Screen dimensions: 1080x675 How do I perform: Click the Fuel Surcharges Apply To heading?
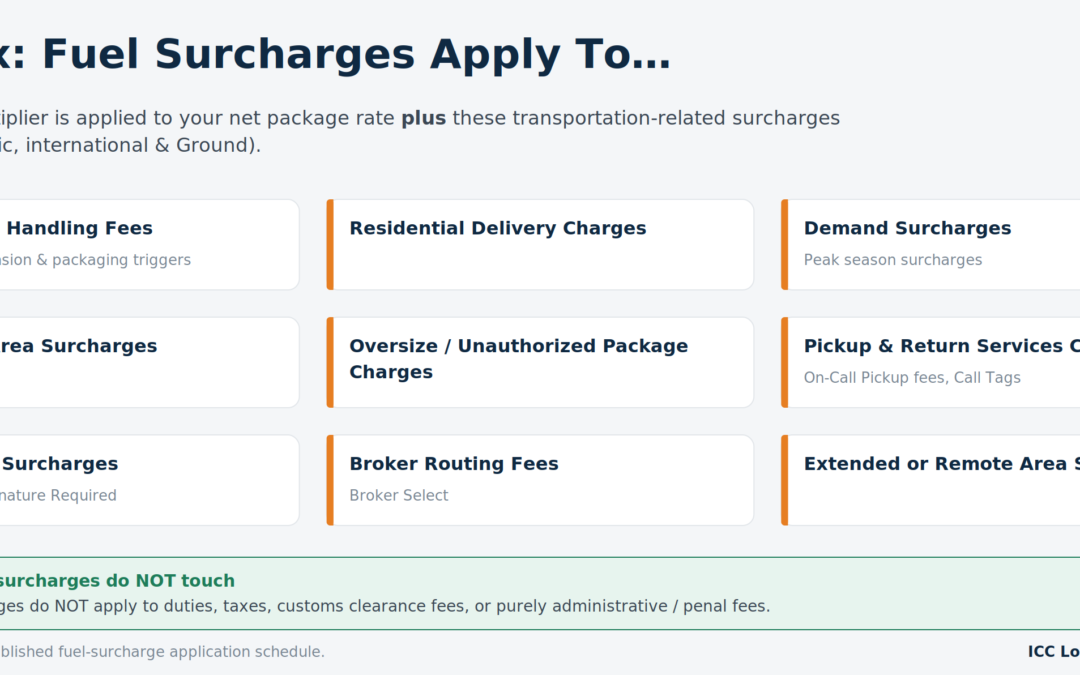coord(335,54)
